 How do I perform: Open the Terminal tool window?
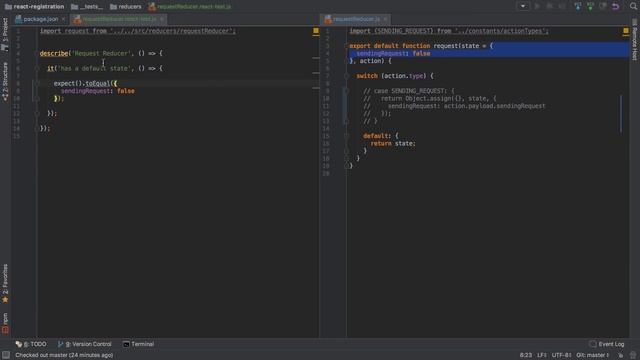click(138, 344)
